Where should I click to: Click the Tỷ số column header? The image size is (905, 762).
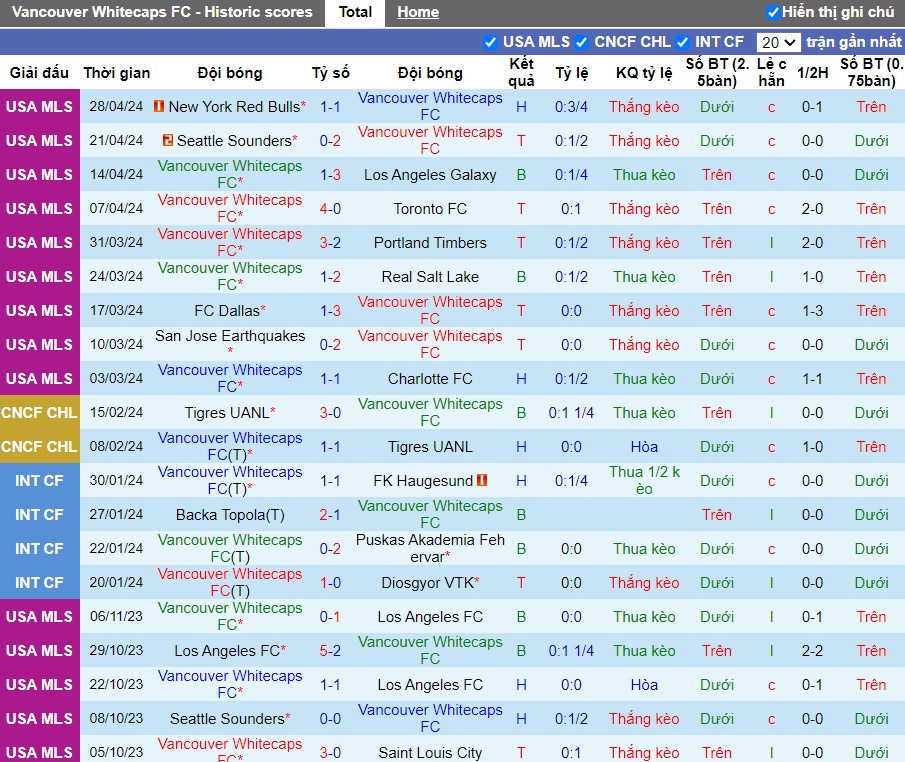(x=330, y=73)
